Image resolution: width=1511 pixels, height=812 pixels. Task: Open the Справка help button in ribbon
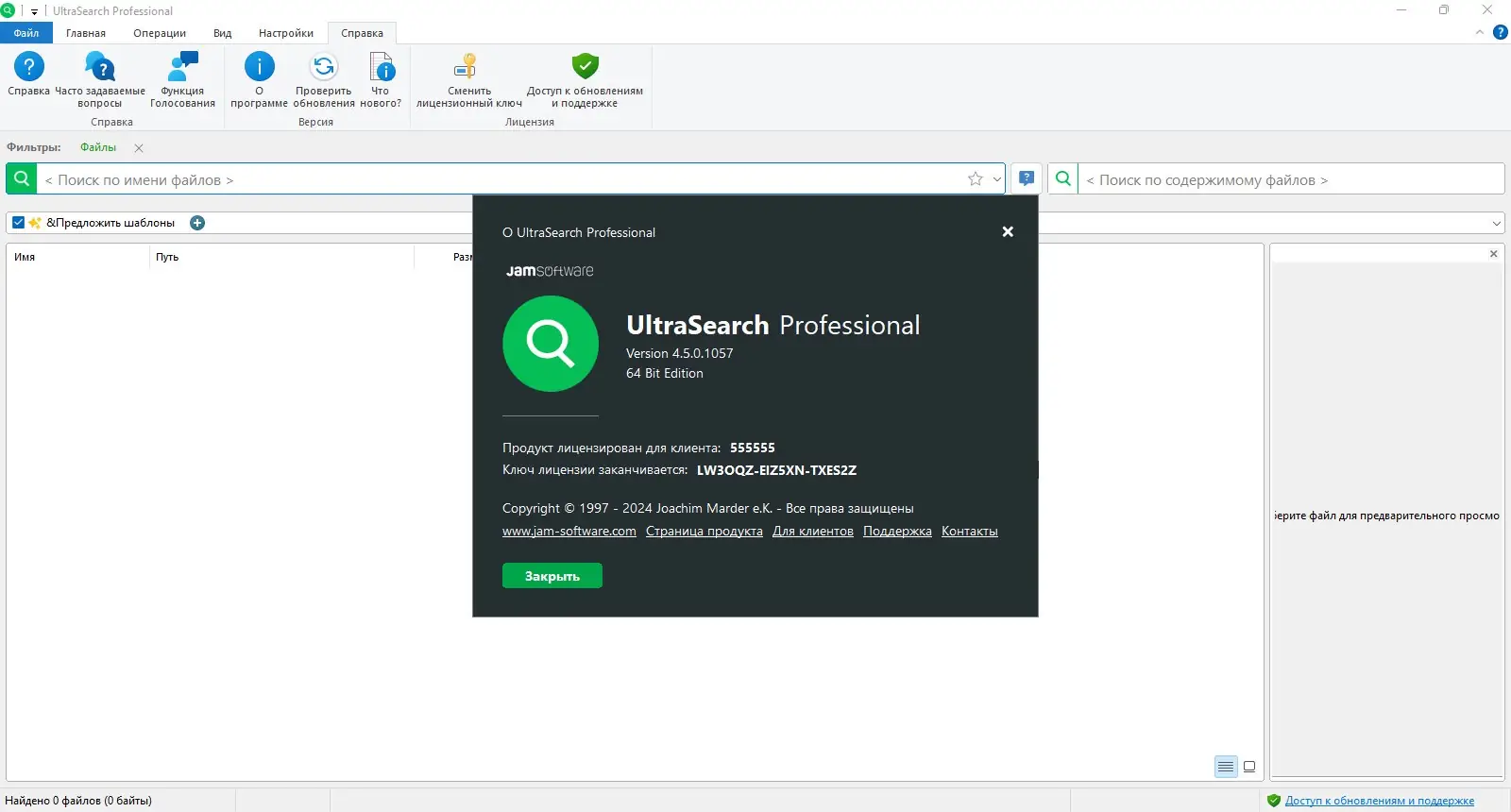click(28, 76)
